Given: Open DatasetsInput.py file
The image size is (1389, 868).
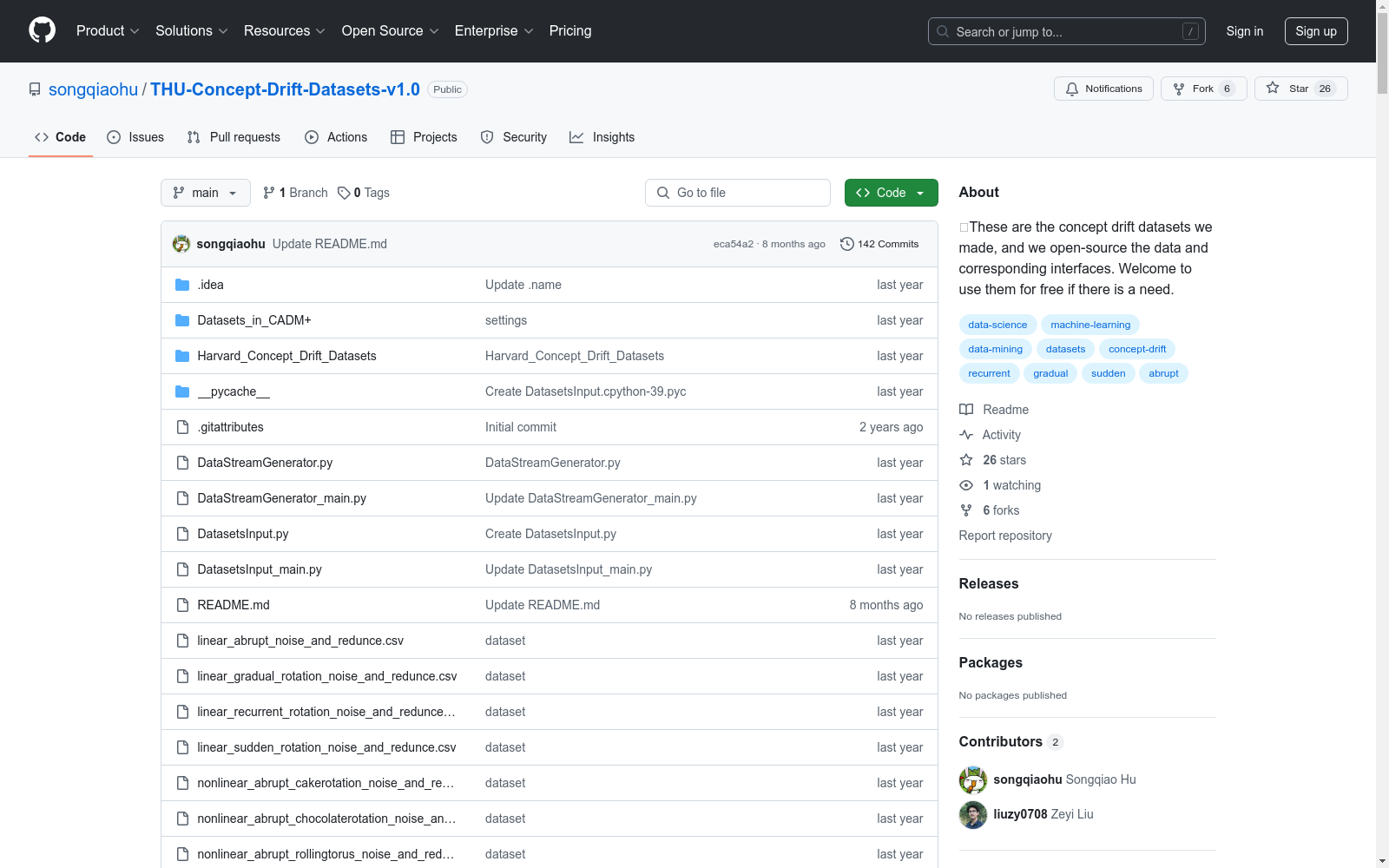Looking at the screenshot, I should click(243, 534).
